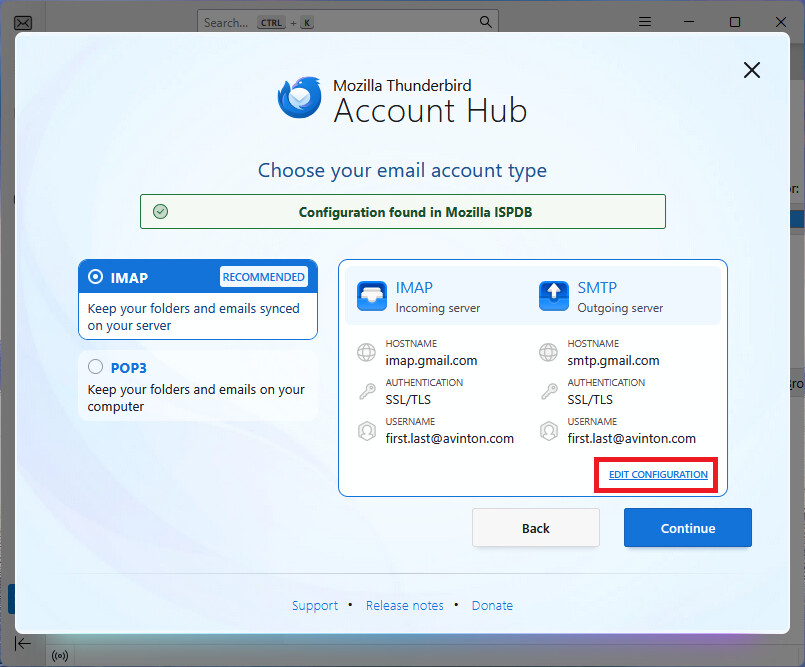Click the Continue button
The height and width of the screenshot is (667, 805).
click(x=687, y=528)
